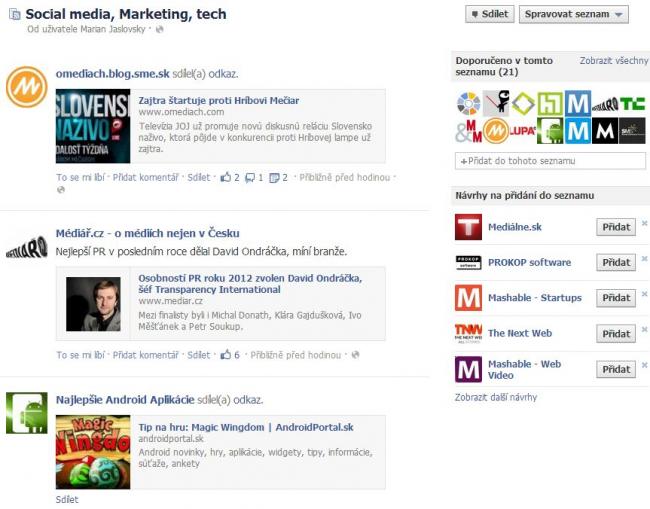The height and width of the screenshot is (509, 650).
Task: Open Zajtra štartuje proti Hríbovi Mečiar article
Action: click(218, 100)
